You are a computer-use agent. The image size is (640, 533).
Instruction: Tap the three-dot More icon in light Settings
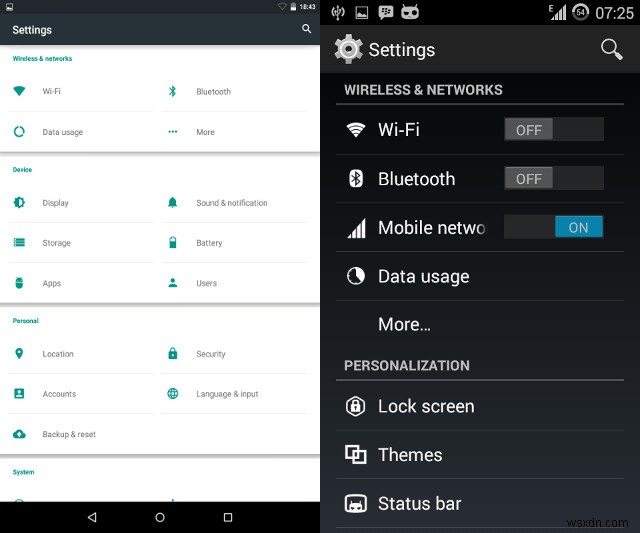click(x=173, y=131)
